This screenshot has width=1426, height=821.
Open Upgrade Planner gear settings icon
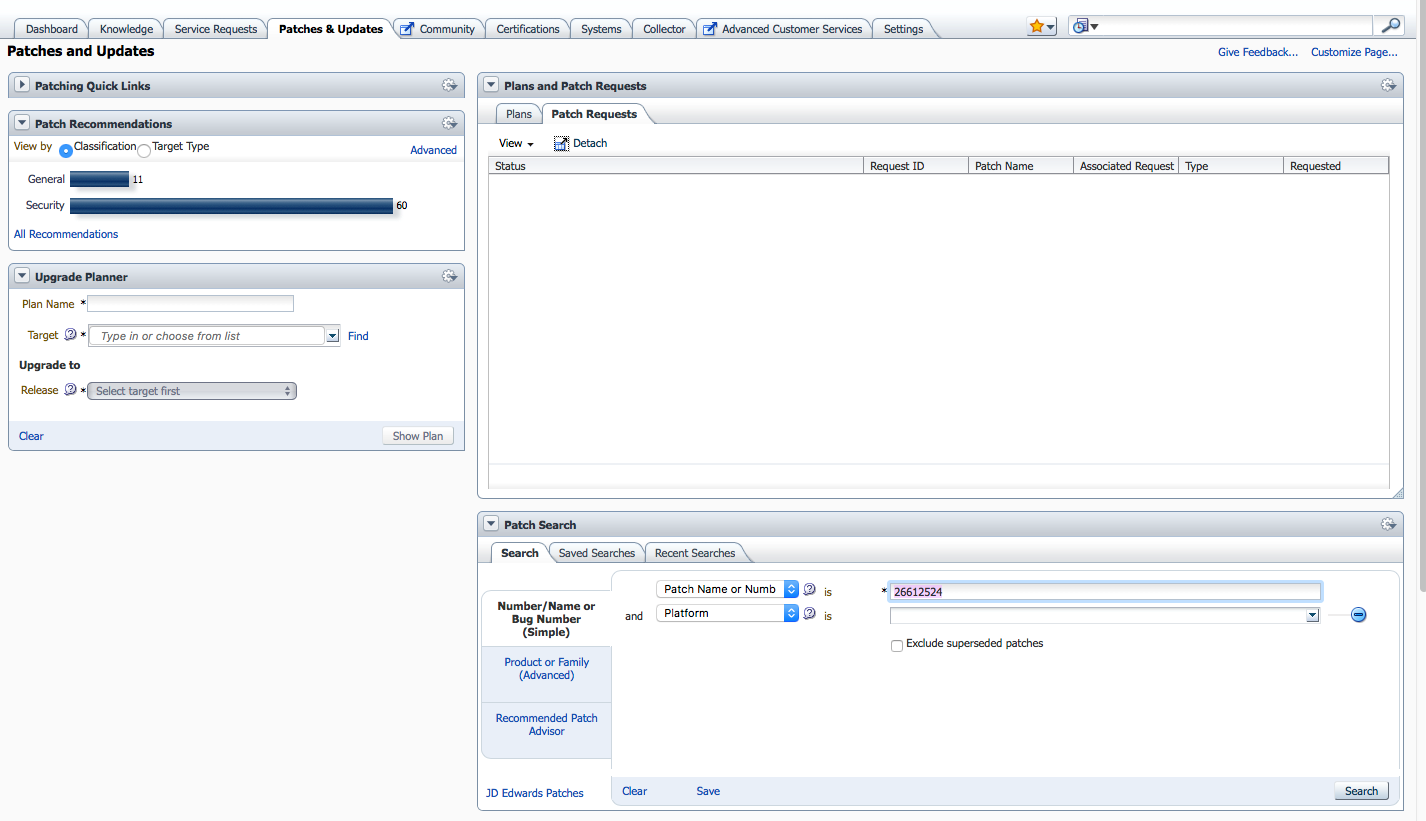click(x=449, y=276)
